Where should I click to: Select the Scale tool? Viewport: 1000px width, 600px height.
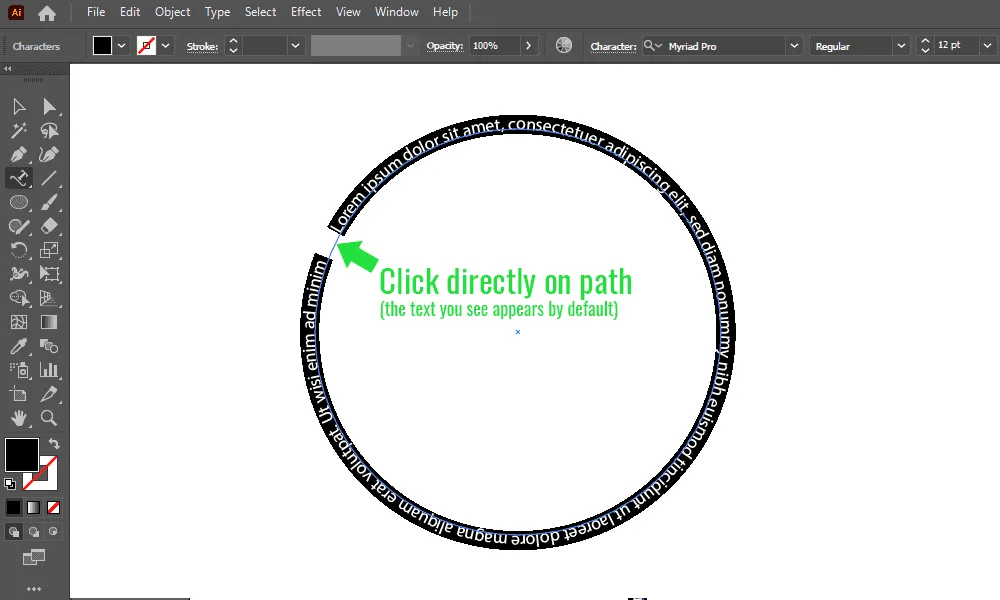pos(49,250)
